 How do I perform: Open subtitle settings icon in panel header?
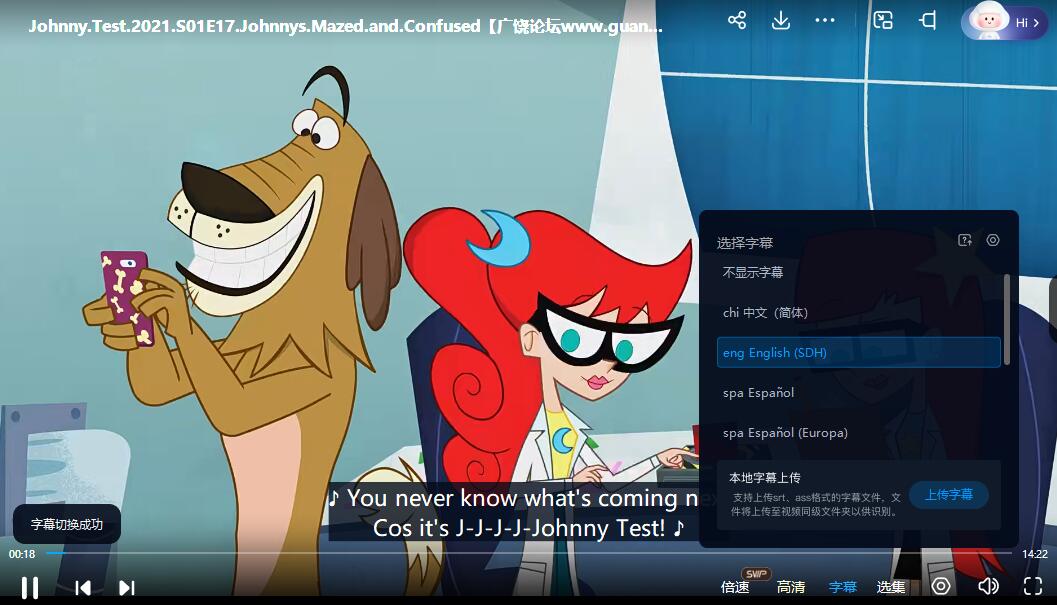(x=993, y=240)
